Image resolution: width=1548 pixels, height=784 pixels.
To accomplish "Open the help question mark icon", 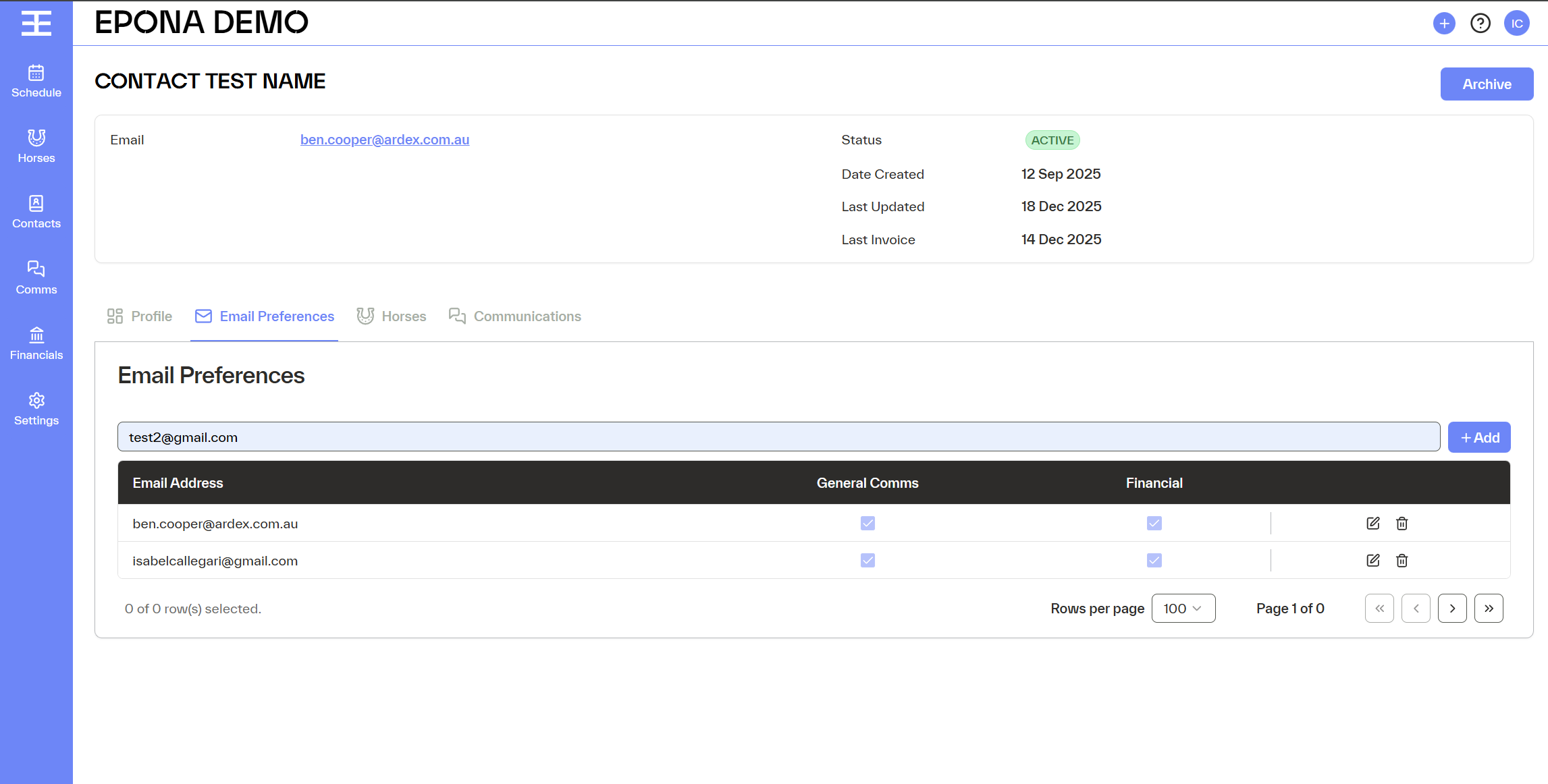I will pyautogui.click(x=1480, y=24).
